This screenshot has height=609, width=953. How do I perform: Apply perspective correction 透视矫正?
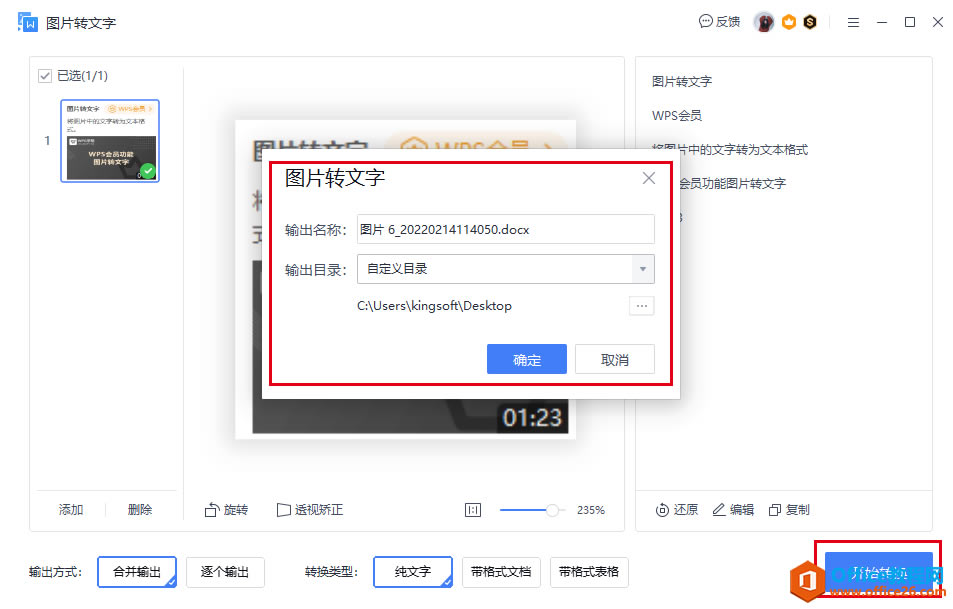pyautogui.click(x=310, y=510)
